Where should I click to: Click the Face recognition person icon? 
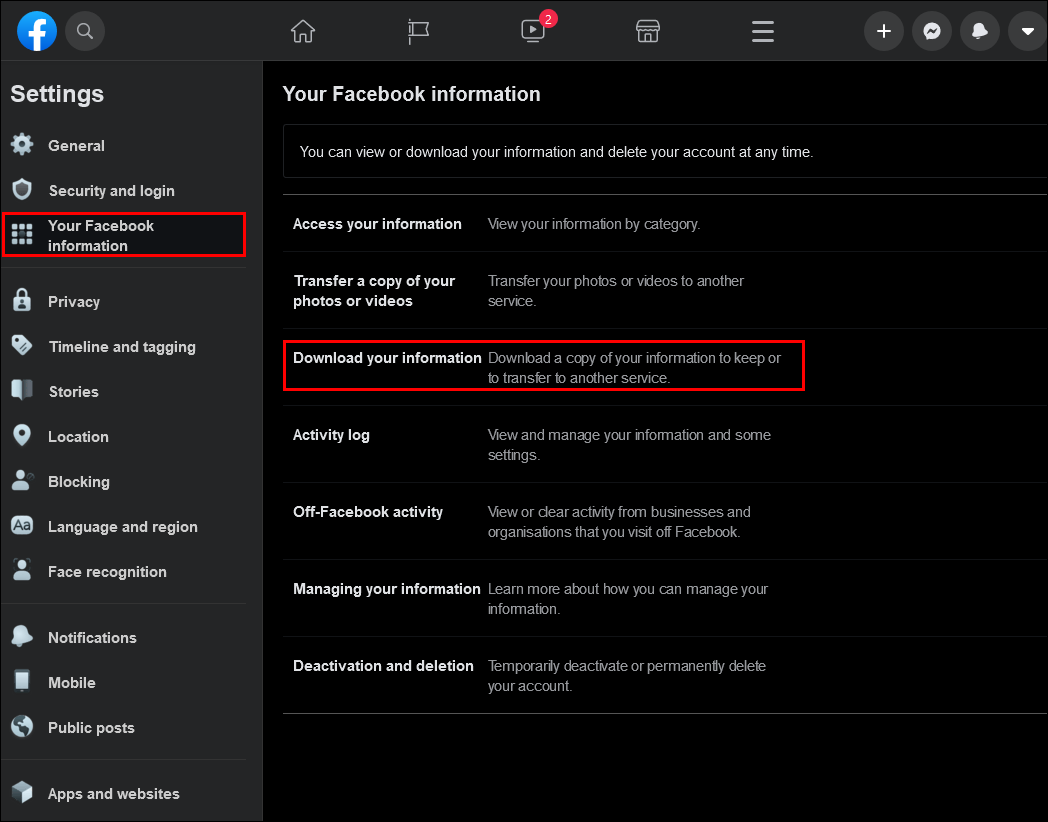click(22, 570)
